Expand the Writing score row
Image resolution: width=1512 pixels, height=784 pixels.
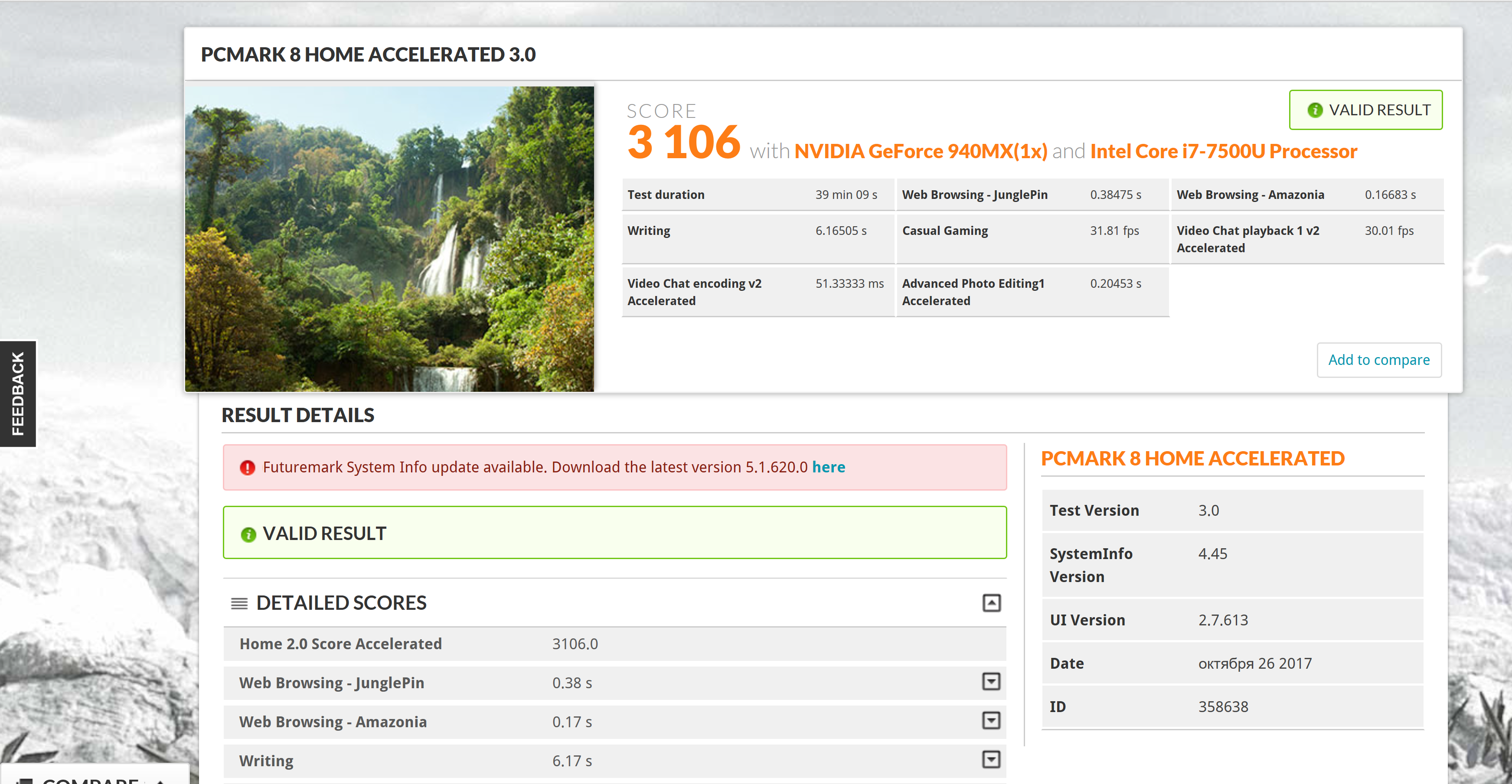click(x=991, y=759)
